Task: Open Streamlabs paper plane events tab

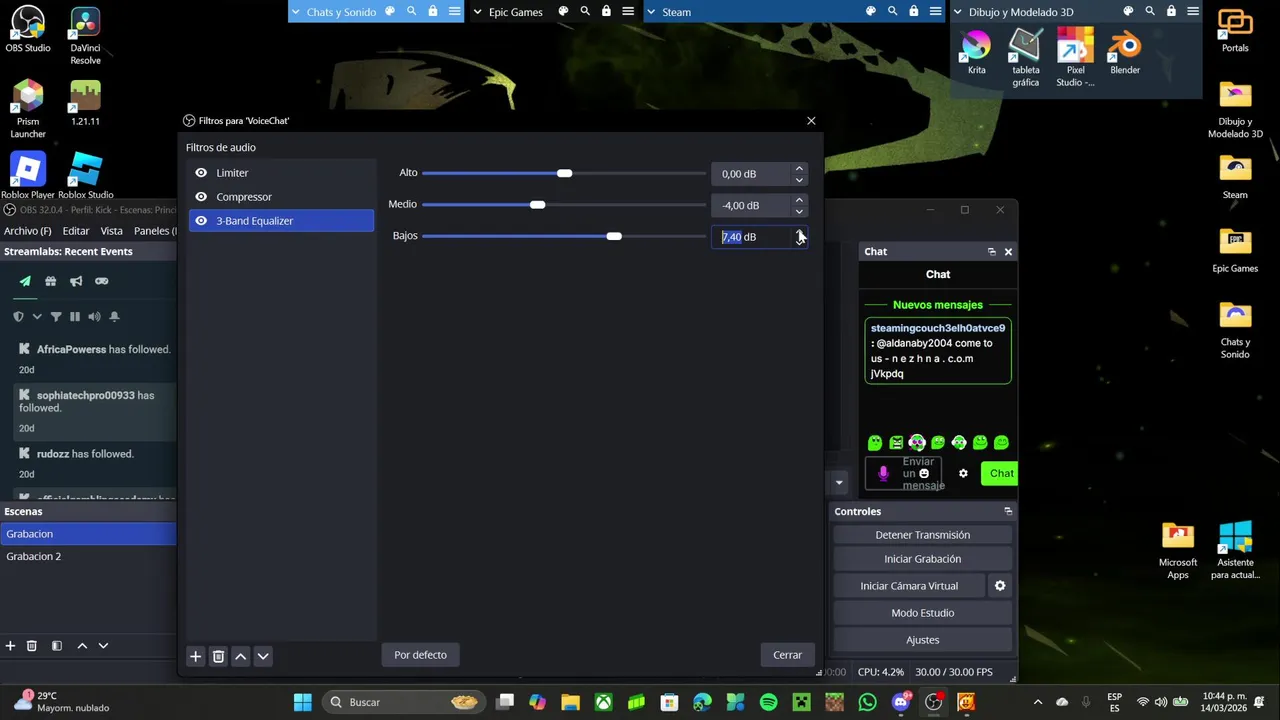Action: point(25,282)
